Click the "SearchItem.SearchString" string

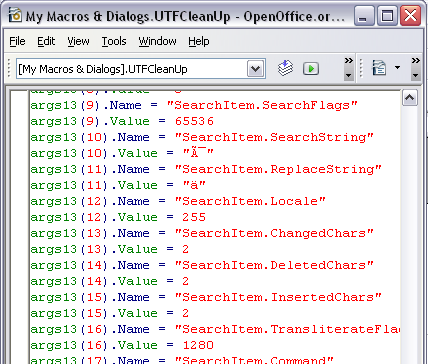(274, 137)
